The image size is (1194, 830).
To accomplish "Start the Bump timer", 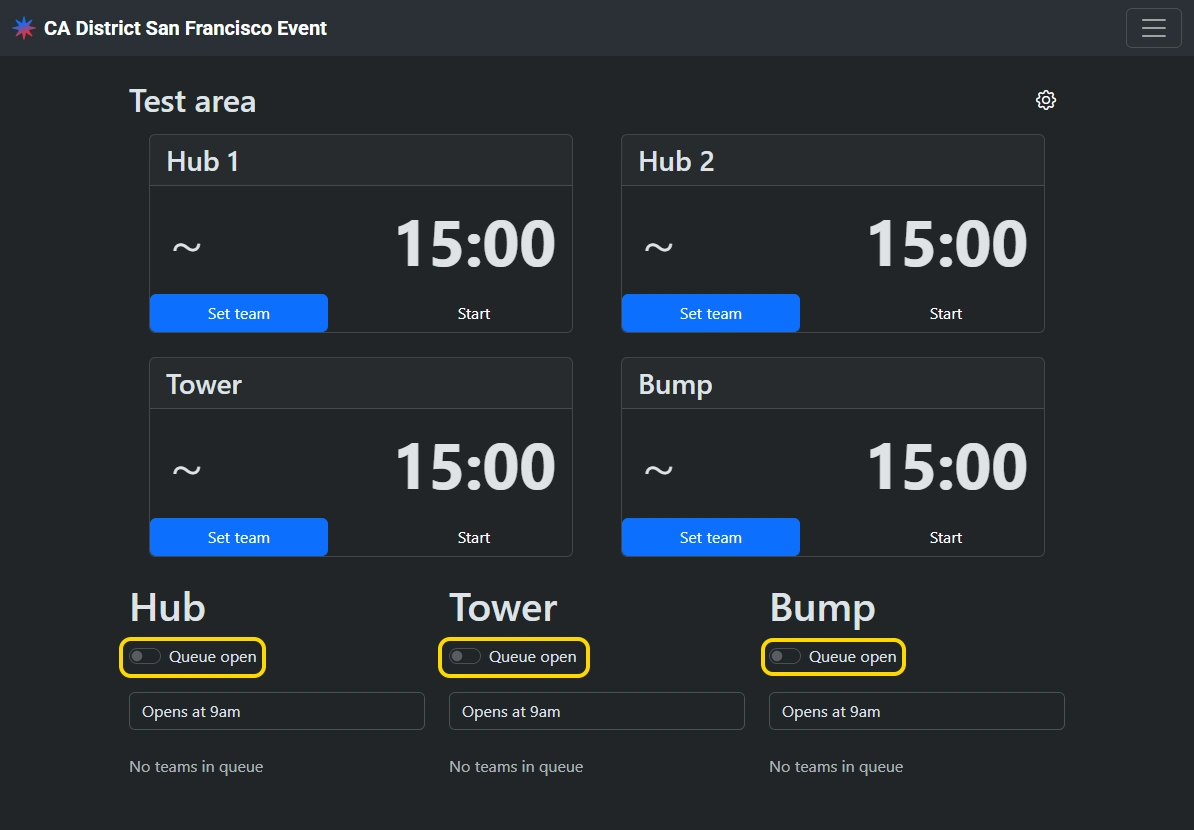I will (945, 537).
